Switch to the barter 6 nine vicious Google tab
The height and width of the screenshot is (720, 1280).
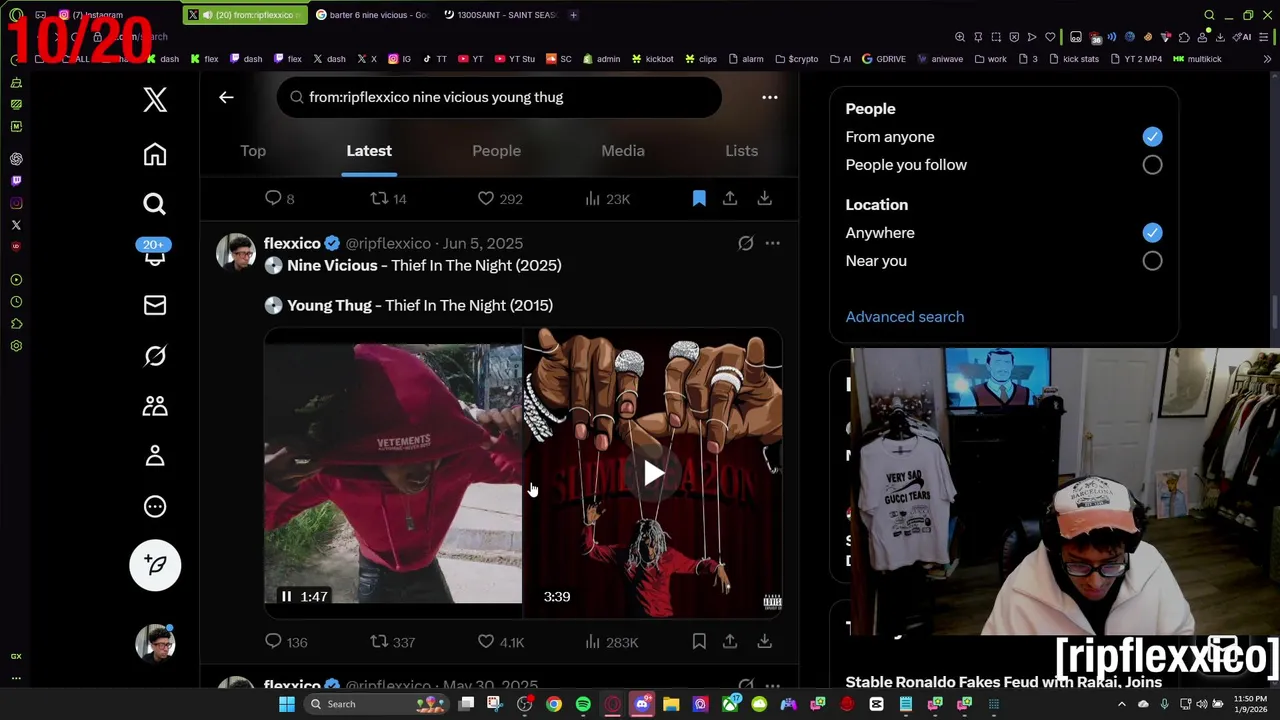coord(372,15)
